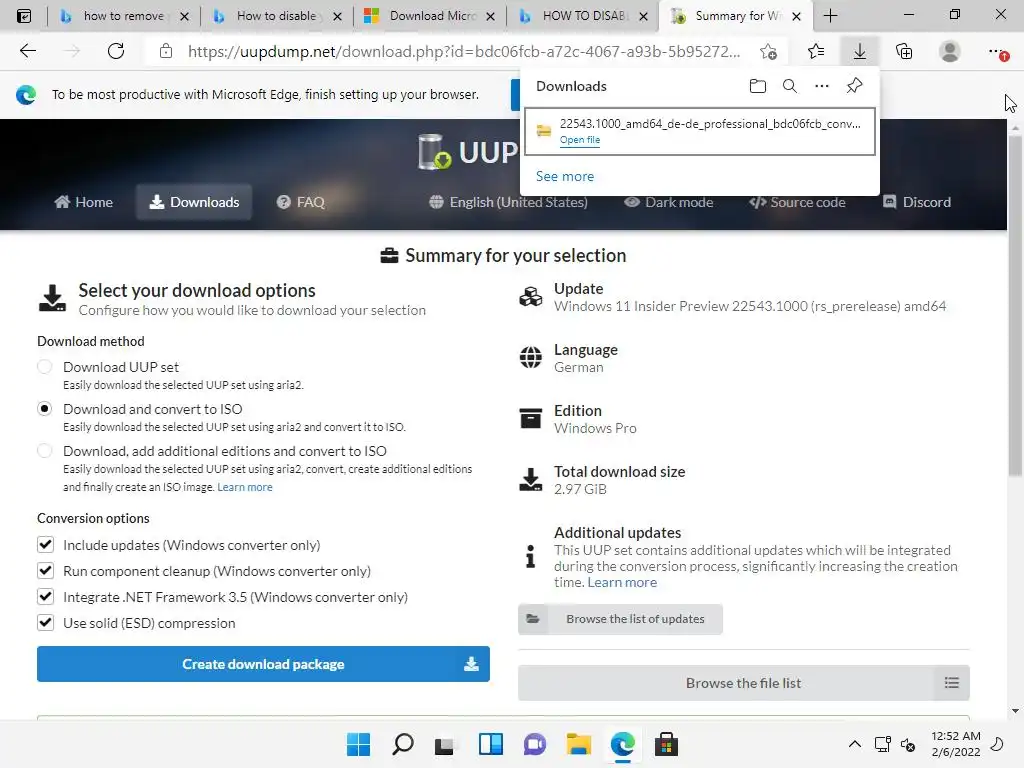Open Widgets from the taskbar
The image size is (1024, 768).
pos(490,744)
